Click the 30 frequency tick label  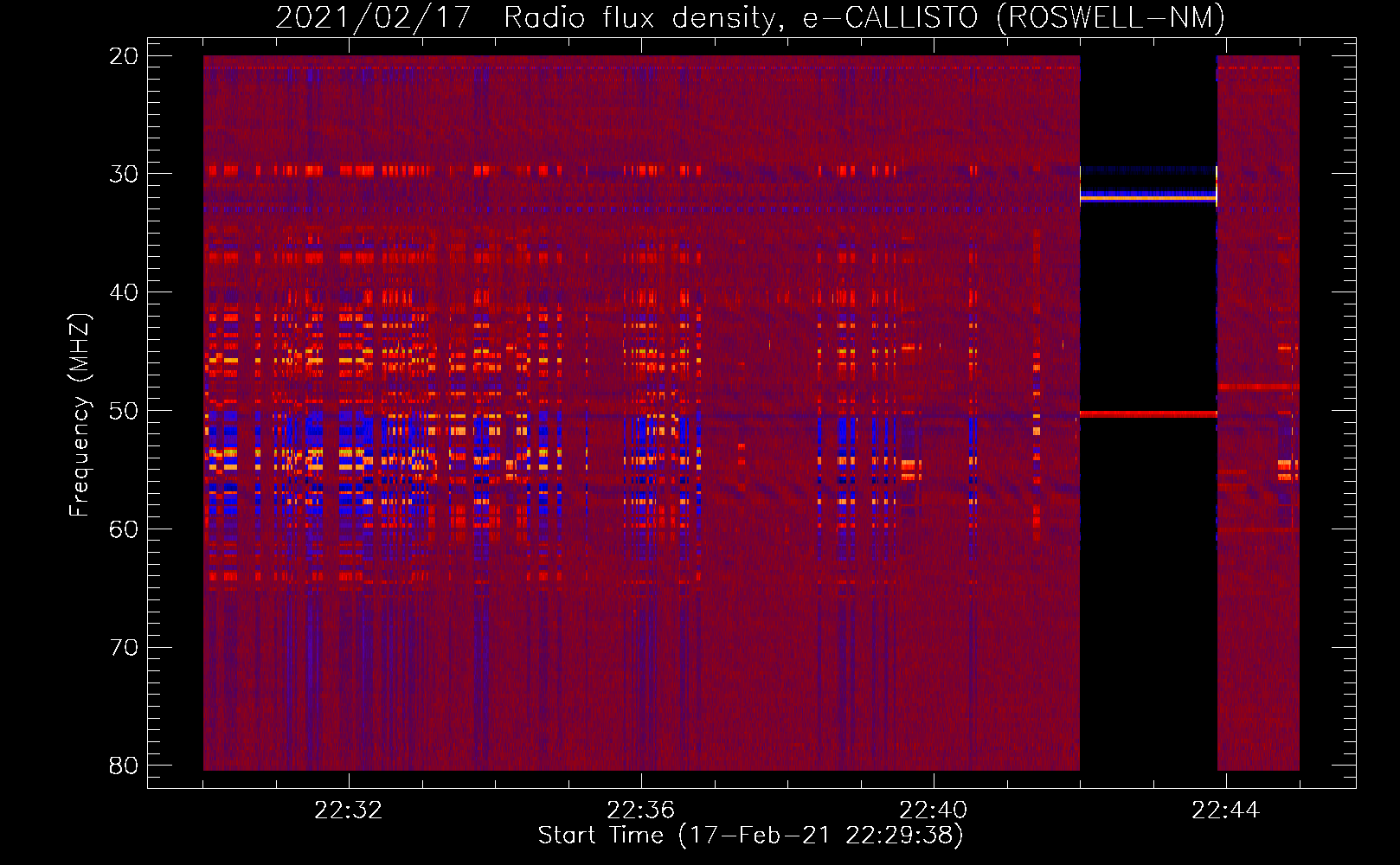(x=124, y=174)
